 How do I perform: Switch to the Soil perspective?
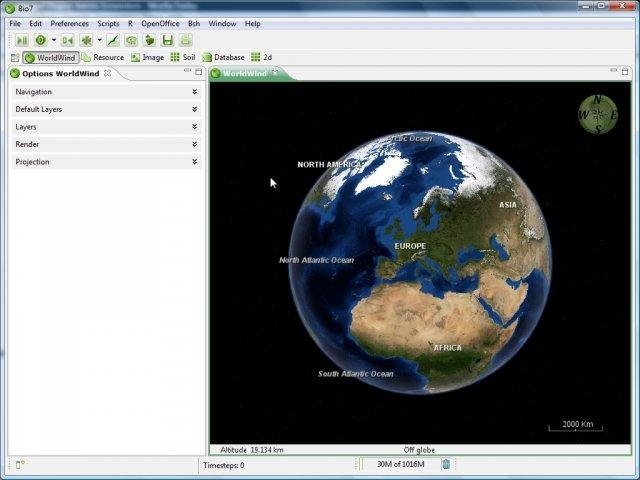(183, 58)
